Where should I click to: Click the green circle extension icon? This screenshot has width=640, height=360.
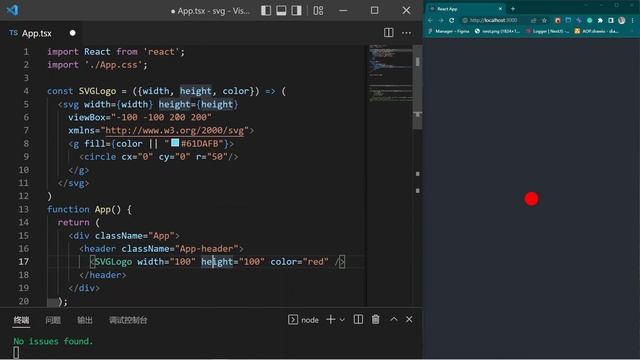589,20
